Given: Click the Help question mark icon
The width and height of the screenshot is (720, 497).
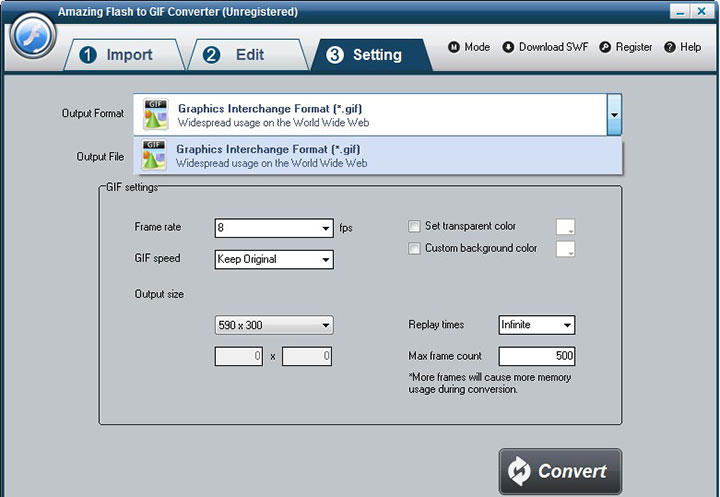Looking at the screenshot, I should (x=670, y=47).
